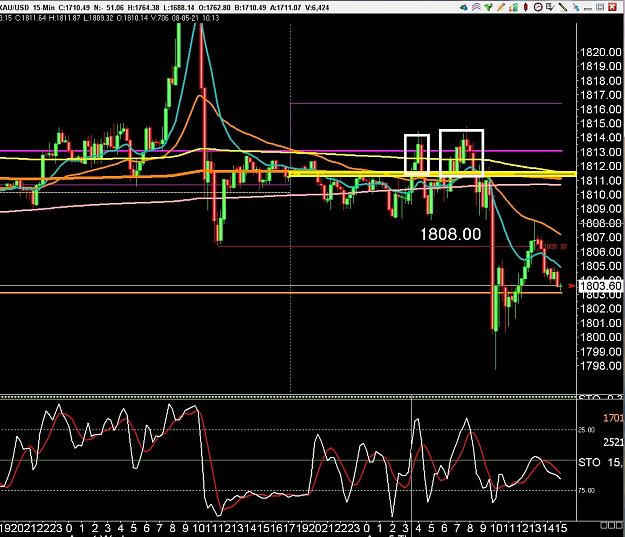Screen dimensions: 625x537
Task: Close the chart with red X
Action: [612, 7]
